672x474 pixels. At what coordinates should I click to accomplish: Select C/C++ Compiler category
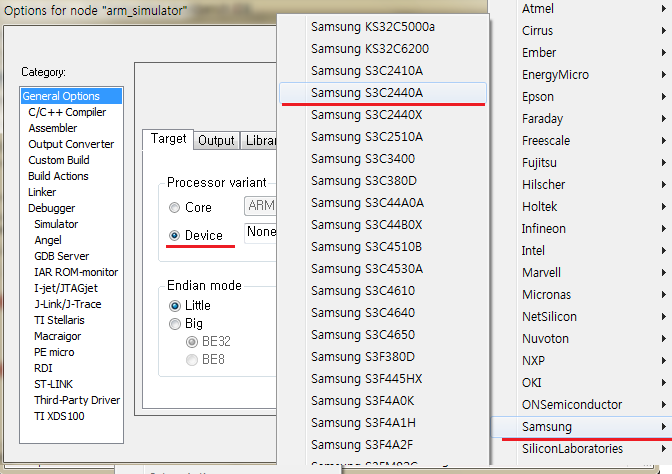pos(67,112)
